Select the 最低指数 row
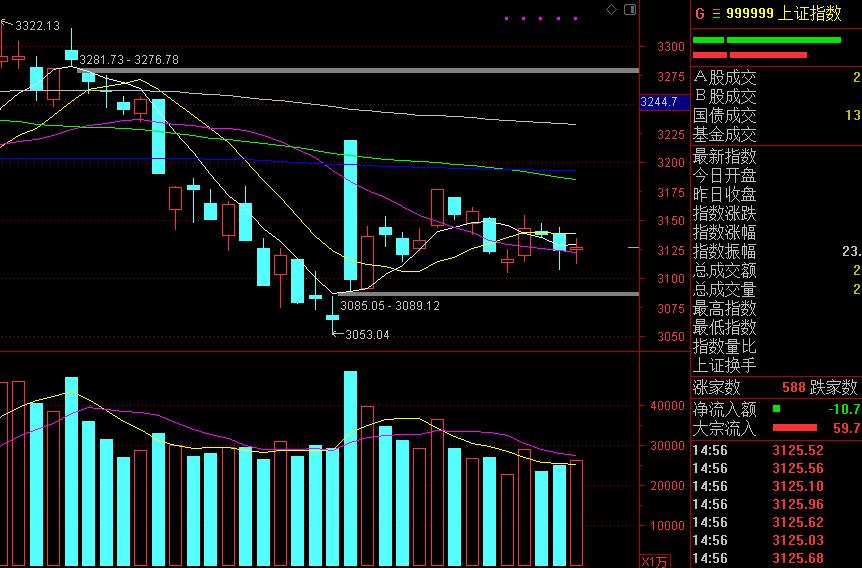The height and width of the screenshot is (568, 862). tap(776, 327)
